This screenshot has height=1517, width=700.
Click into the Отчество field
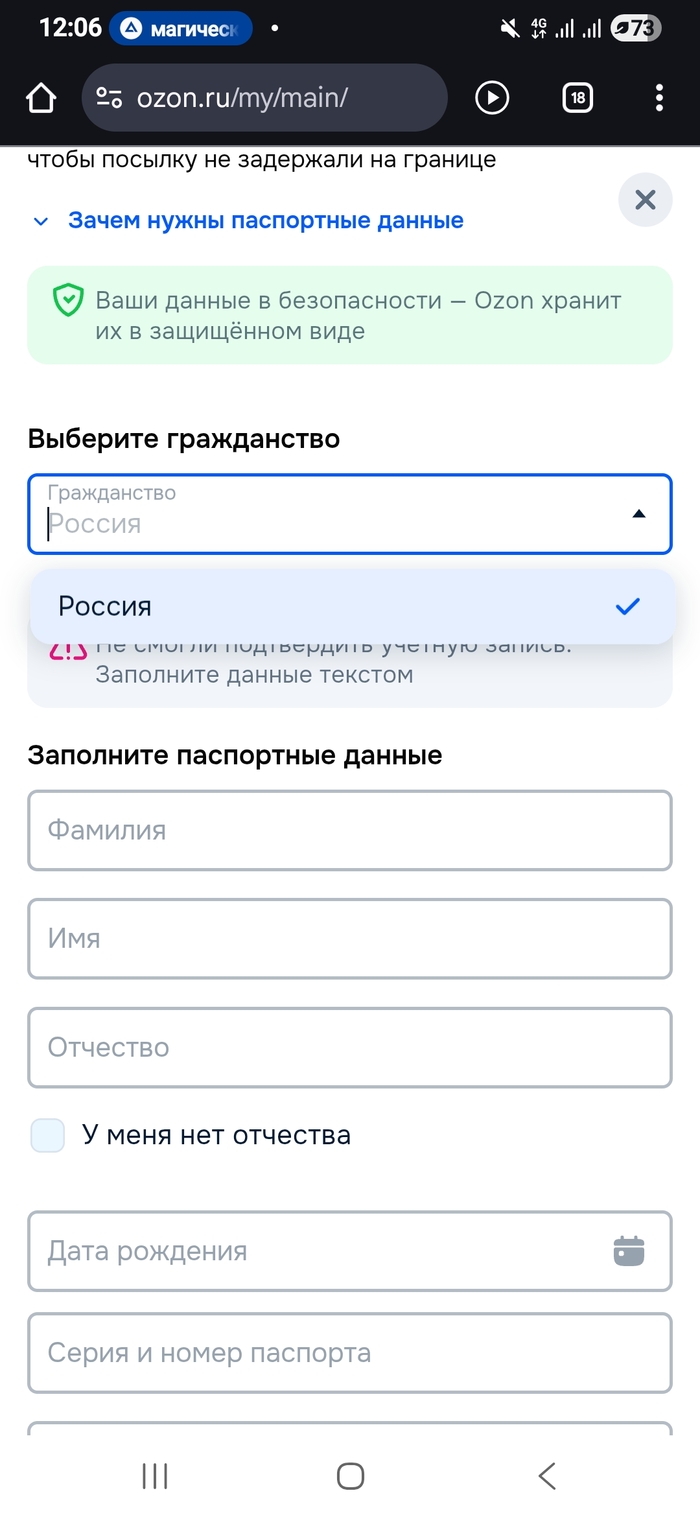pos(350,1048)
